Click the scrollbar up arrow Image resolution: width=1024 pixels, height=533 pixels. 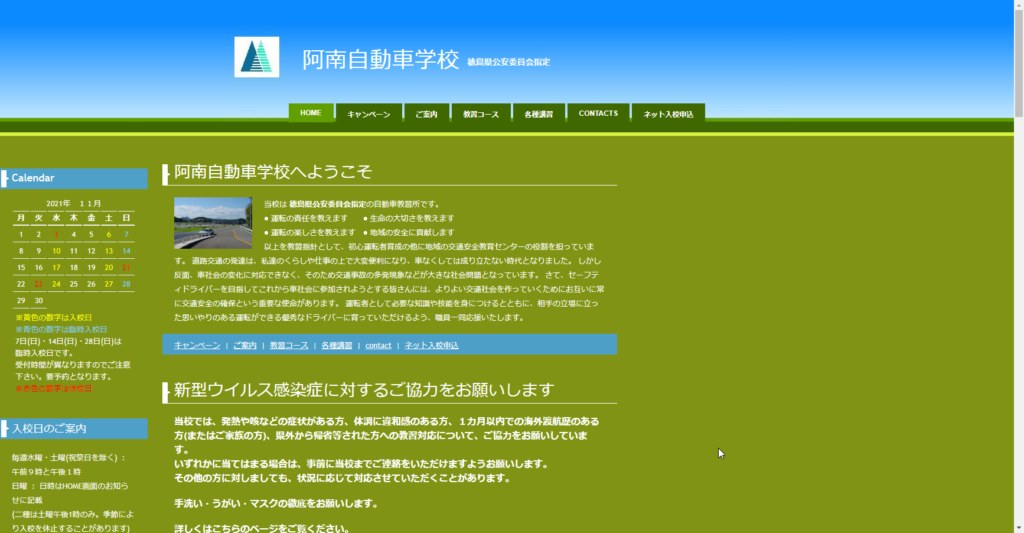point(1018,6)
